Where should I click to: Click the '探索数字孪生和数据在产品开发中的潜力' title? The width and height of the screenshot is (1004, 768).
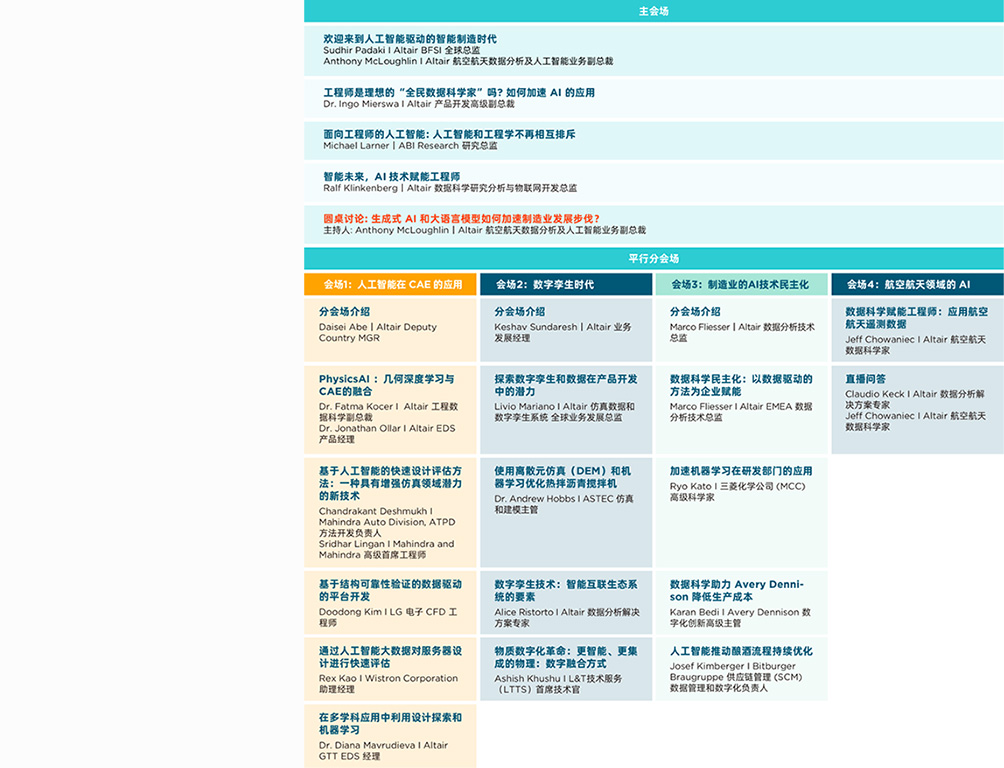(x=566, y=385)
